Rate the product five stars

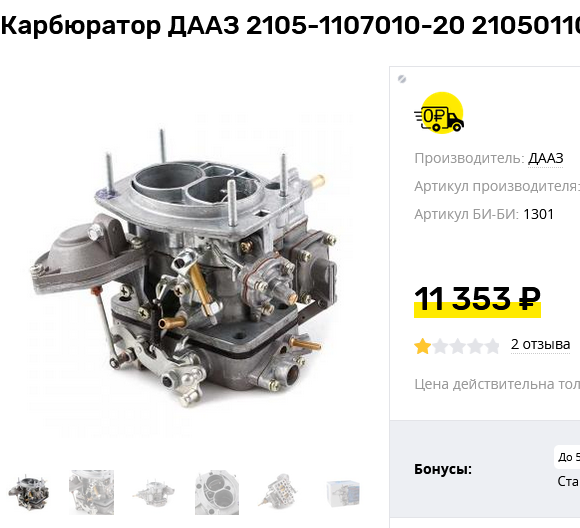[x=492, y=347]
